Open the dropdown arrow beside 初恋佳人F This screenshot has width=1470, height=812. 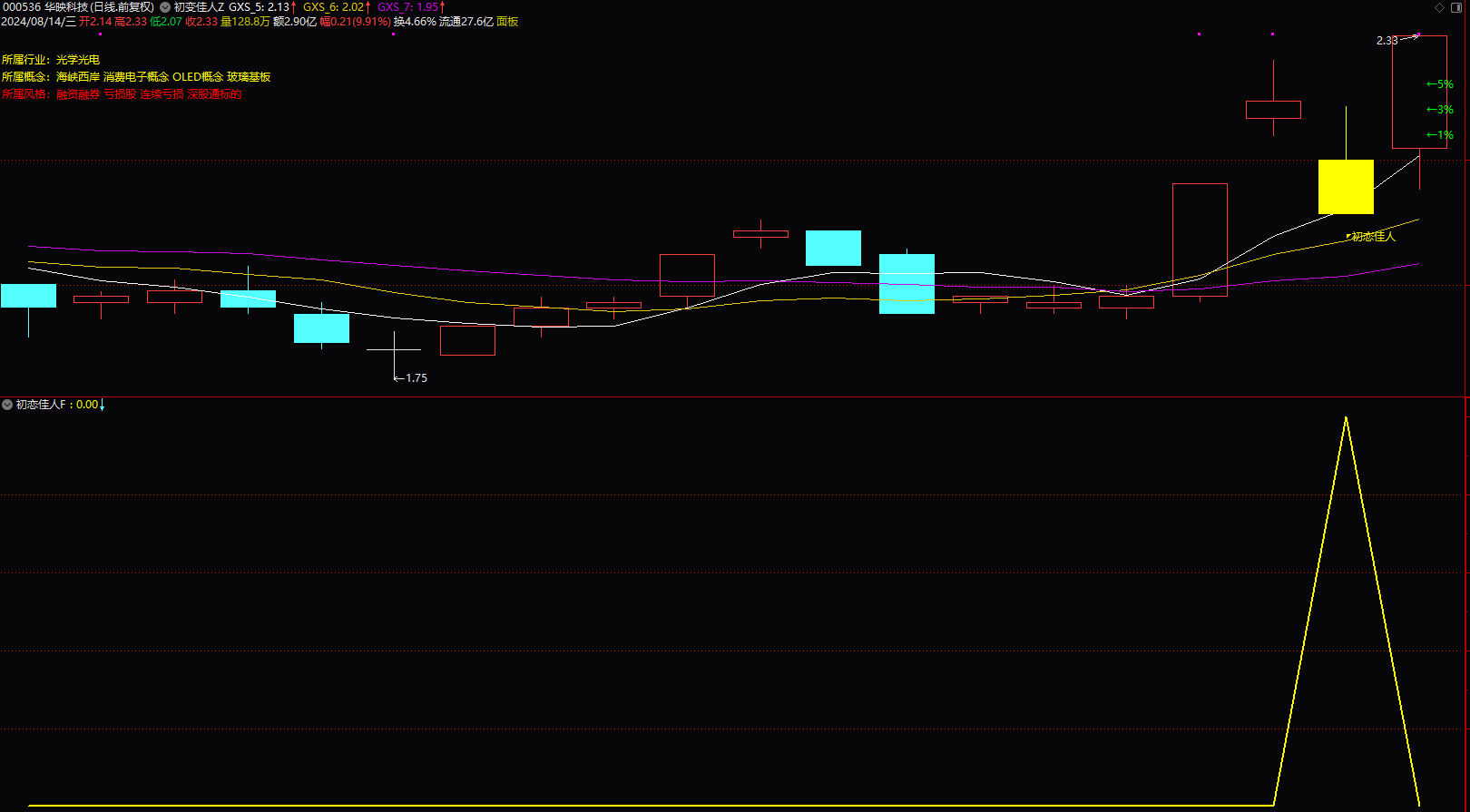pyautogui.click(x=7, y=405)
